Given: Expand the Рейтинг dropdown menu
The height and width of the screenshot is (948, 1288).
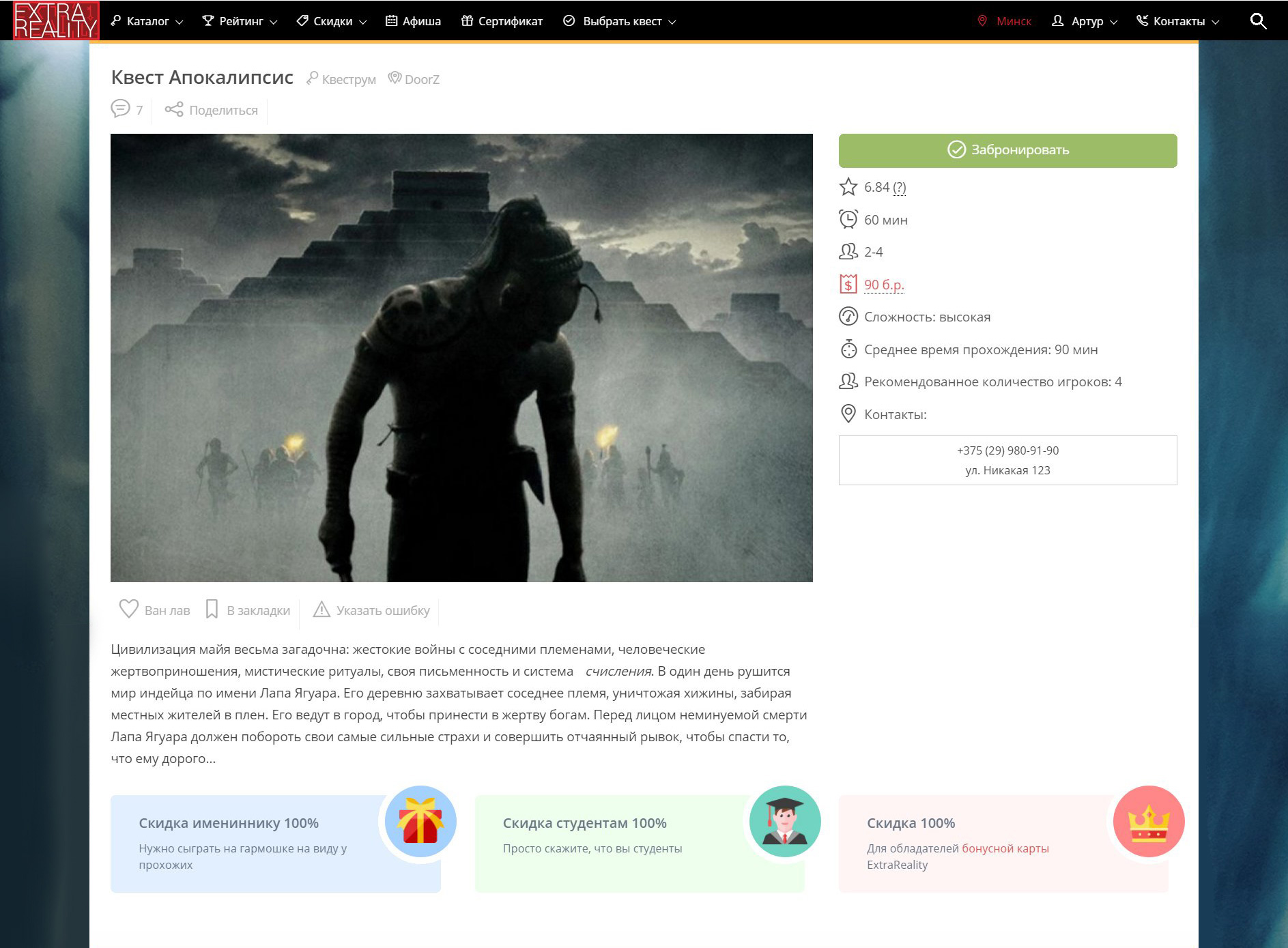Looking at the screenshot, I should click(x=240, y=21).
